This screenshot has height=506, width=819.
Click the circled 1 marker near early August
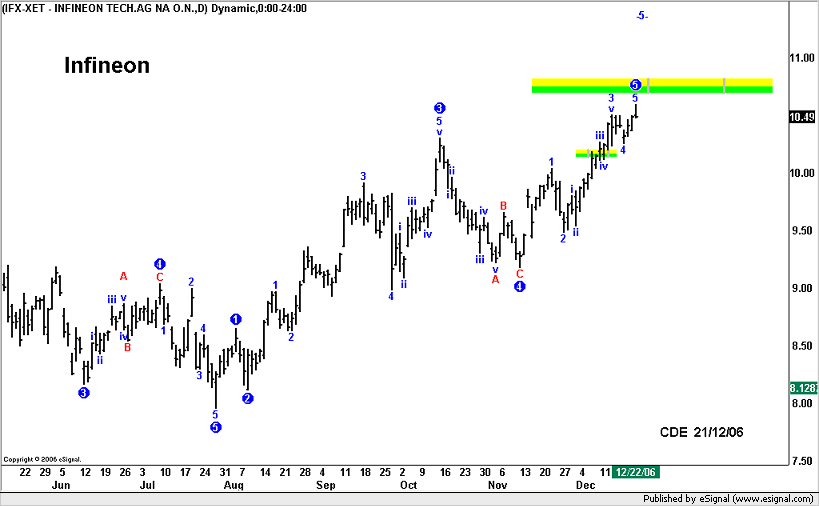(236, 320)
